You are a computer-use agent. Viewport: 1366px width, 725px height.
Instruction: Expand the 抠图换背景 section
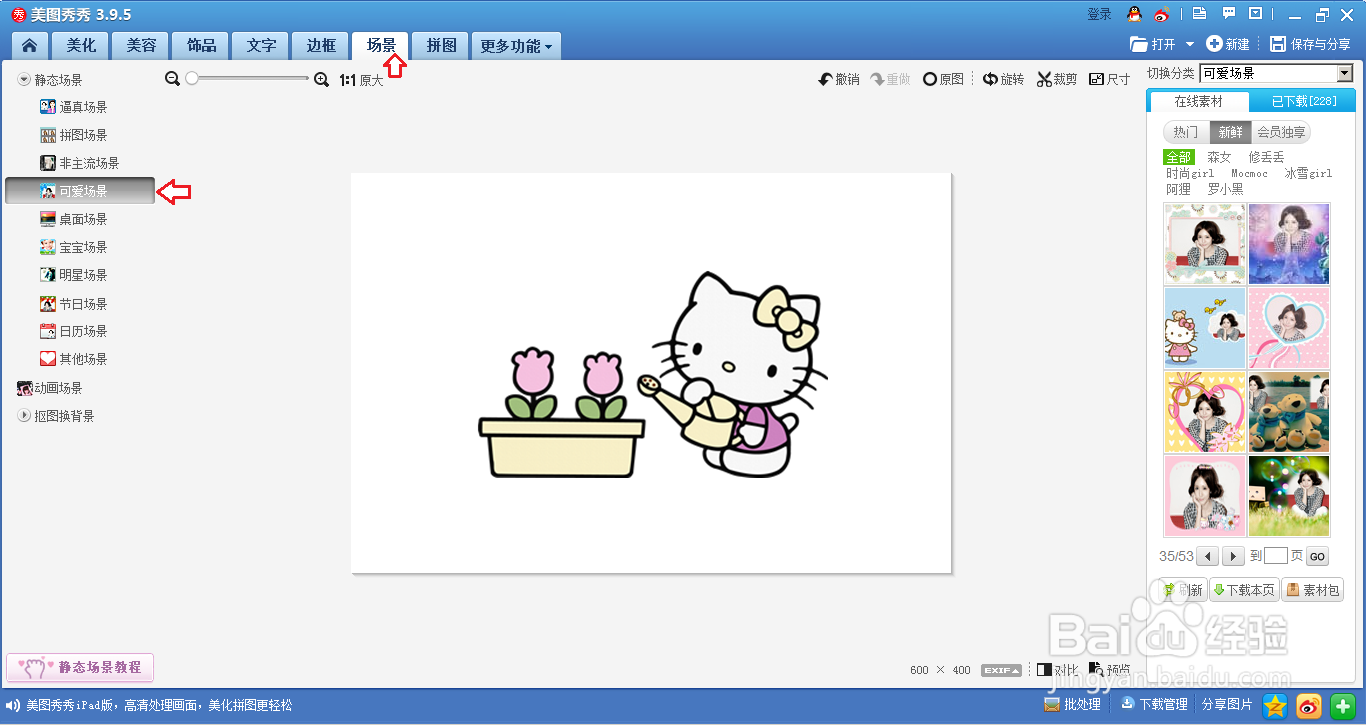(24, 416)
